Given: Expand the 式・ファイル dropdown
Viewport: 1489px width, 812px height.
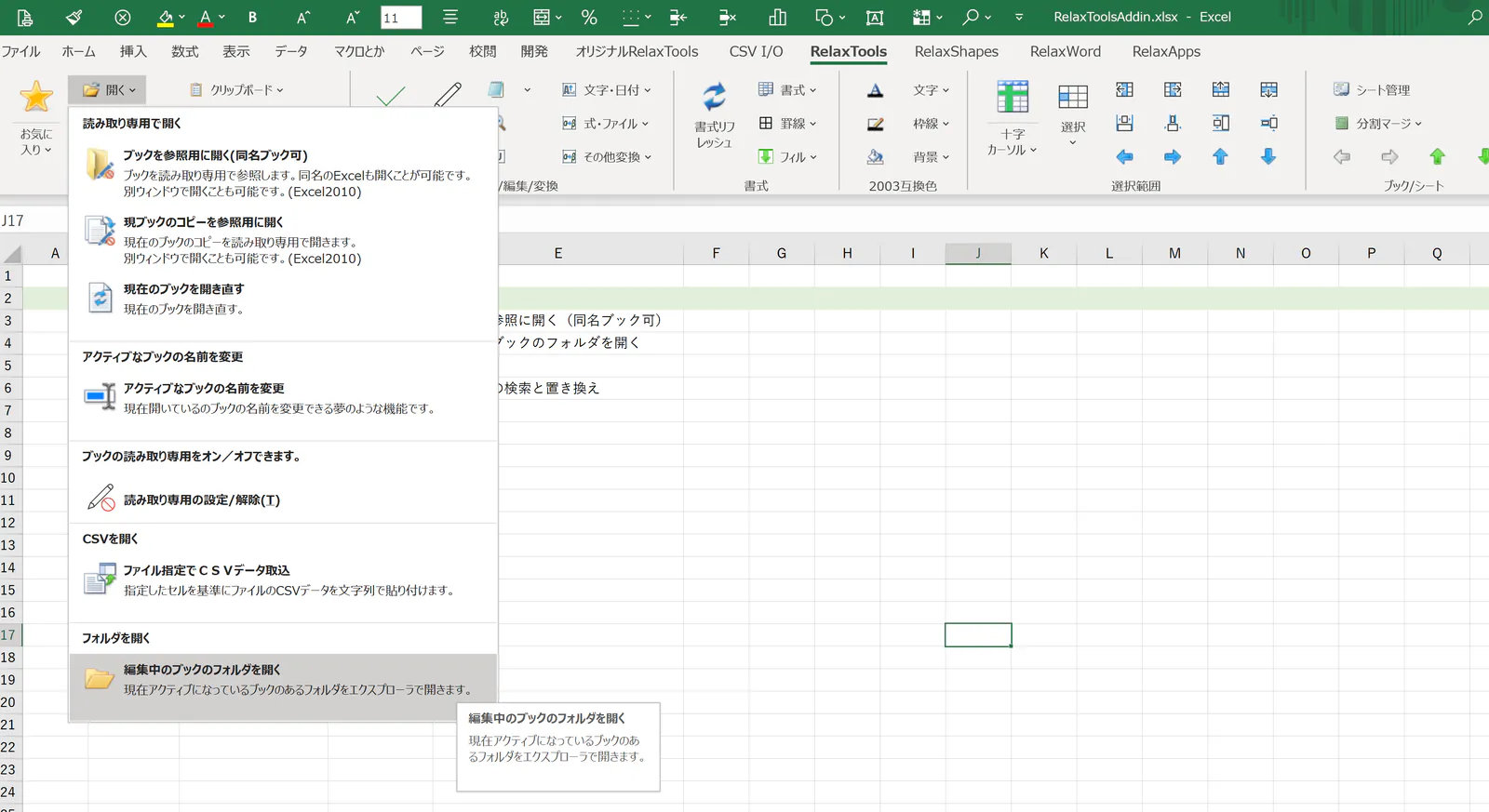Looking at the screenshot, I should [606, 124].
